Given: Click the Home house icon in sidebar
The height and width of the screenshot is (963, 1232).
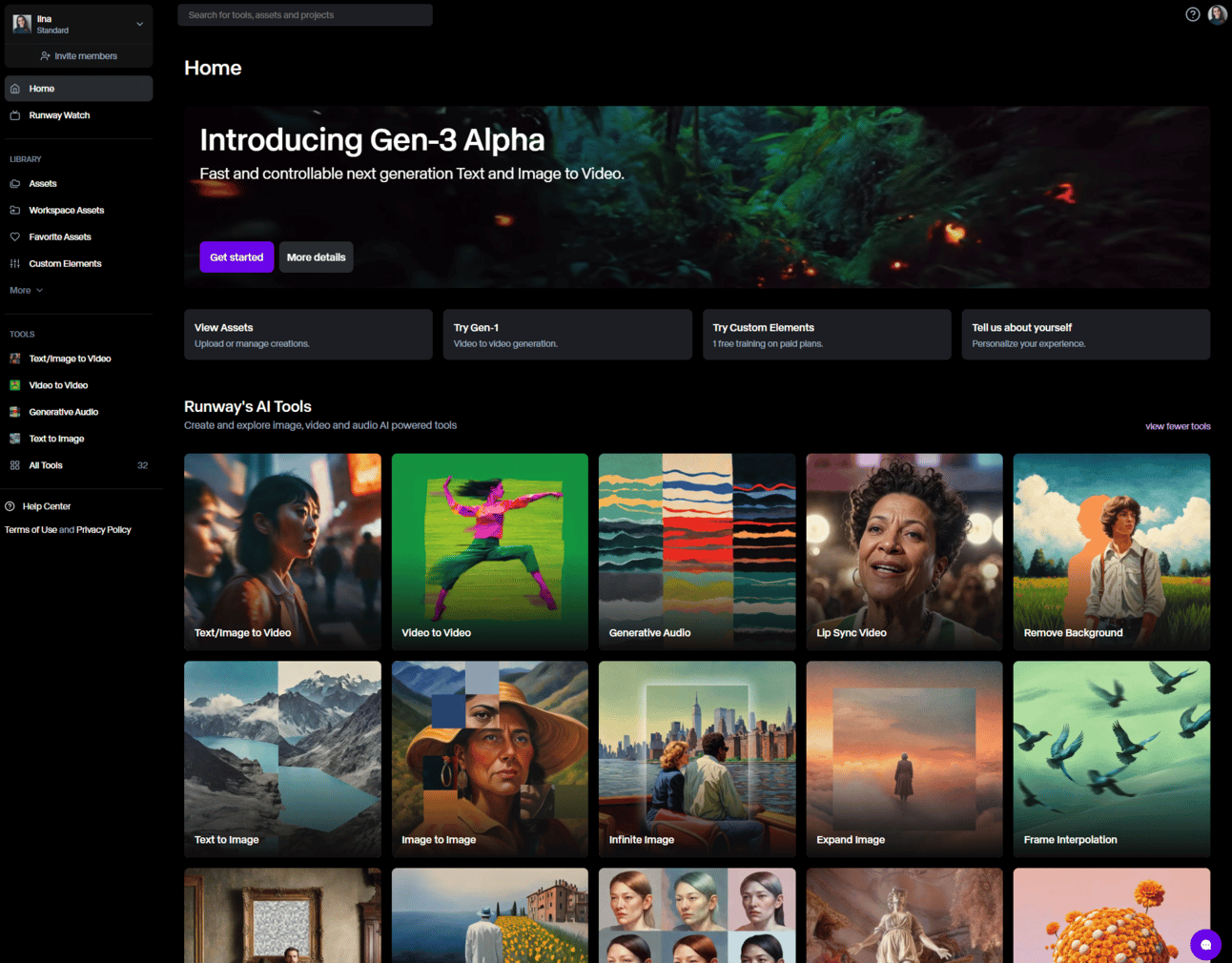Looking at the screenshot, I should 15,89.
